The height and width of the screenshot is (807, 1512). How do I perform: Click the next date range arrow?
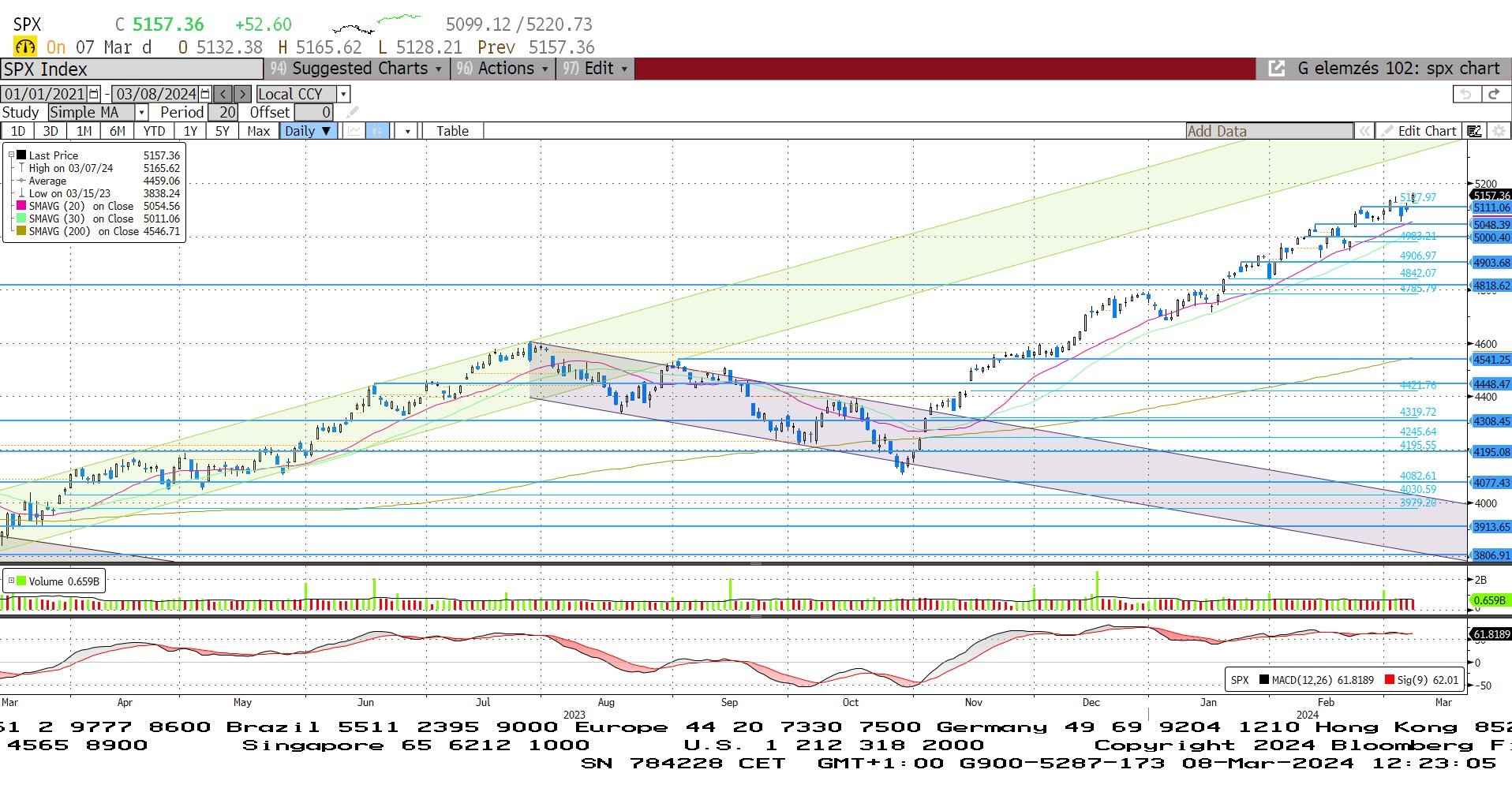tap(243, 94)
